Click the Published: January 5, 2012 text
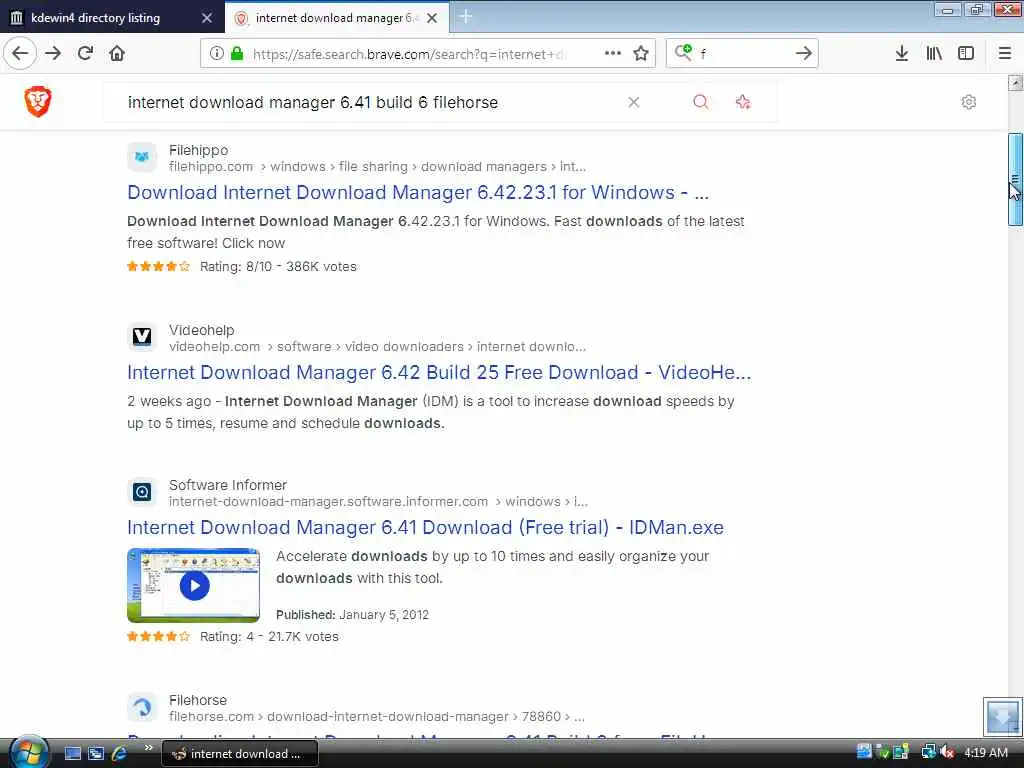 click(353, 615)
